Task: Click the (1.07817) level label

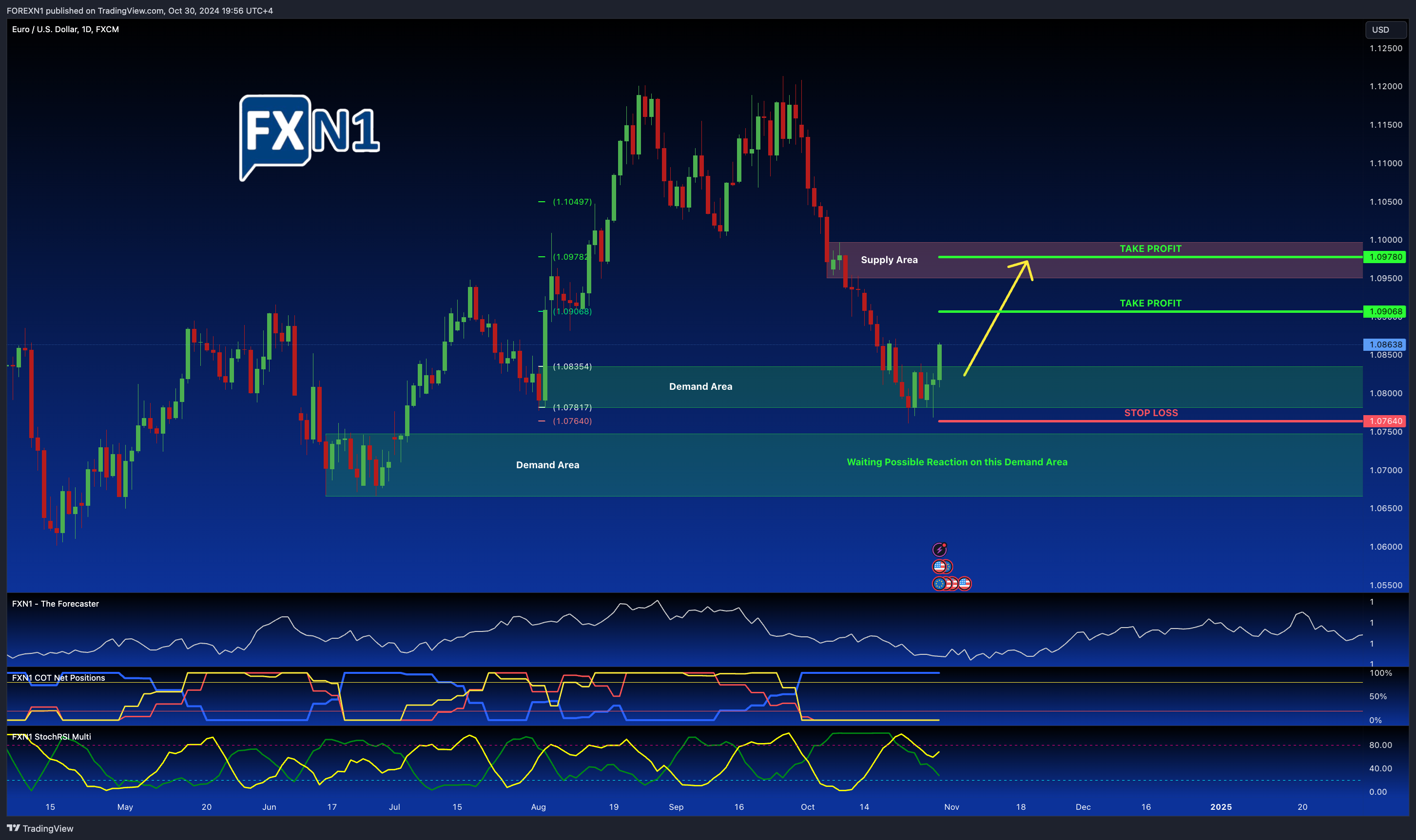Action: point(572,407)
